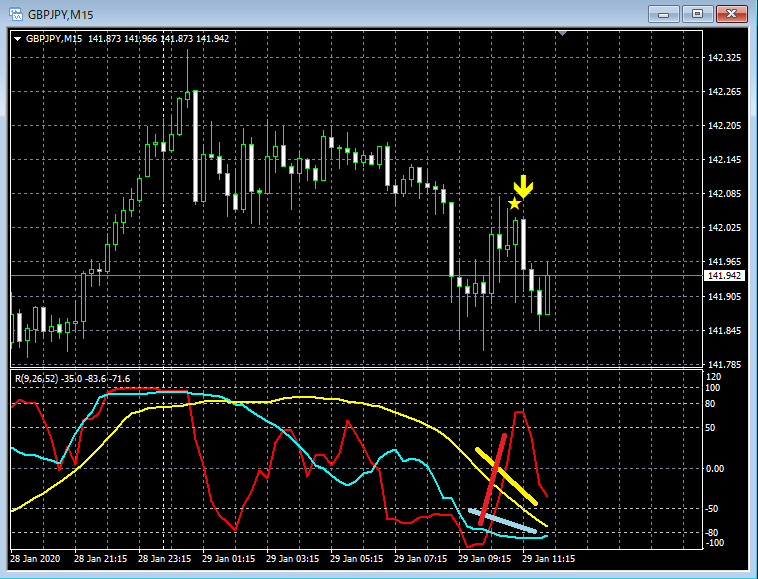Click the GBPJPY chart window icon
Image resolution: width=758 pixels, height=579 pixels.
click(x=15, y=14)
